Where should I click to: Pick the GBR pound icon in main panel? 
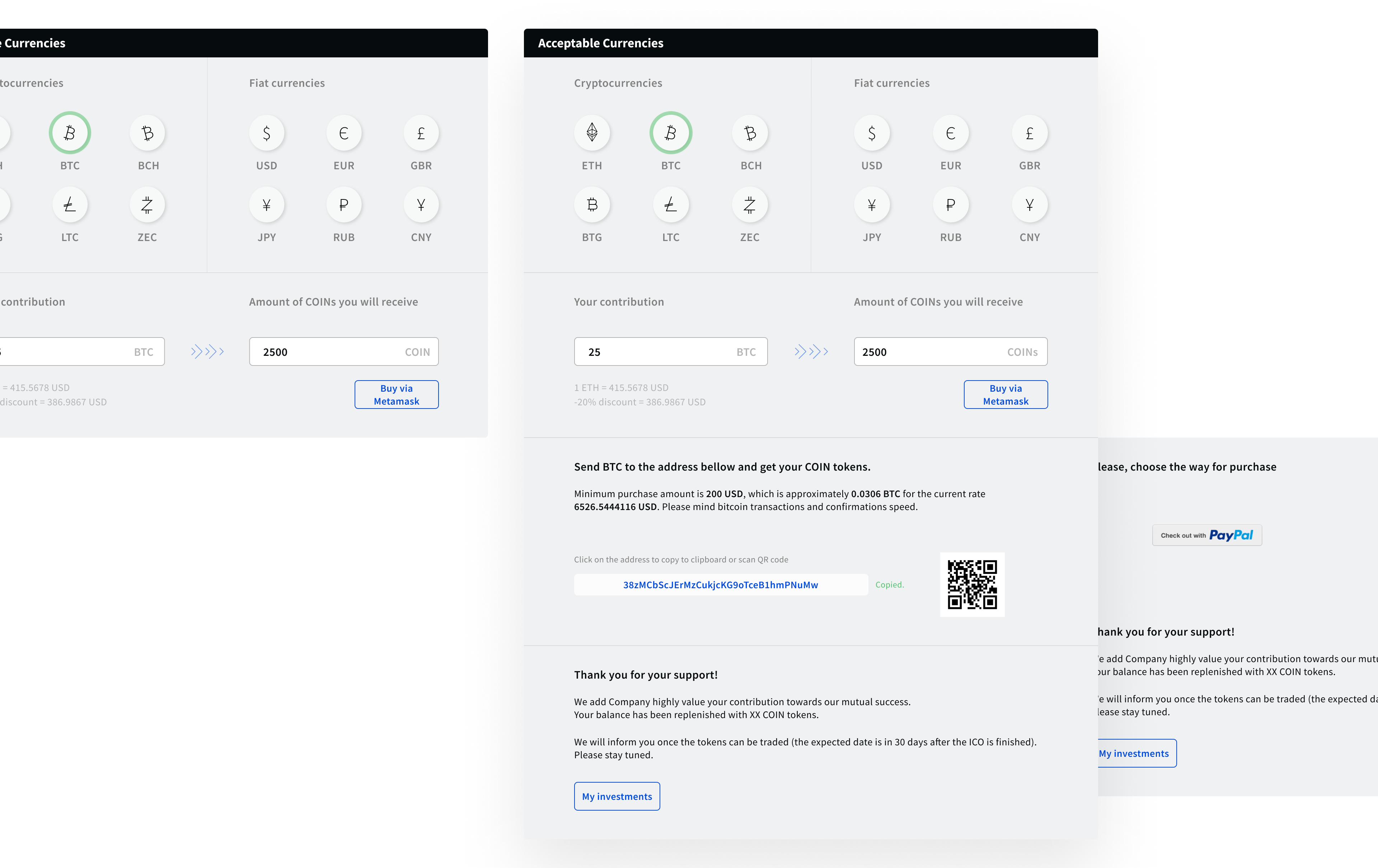[x=1030, y=133]
